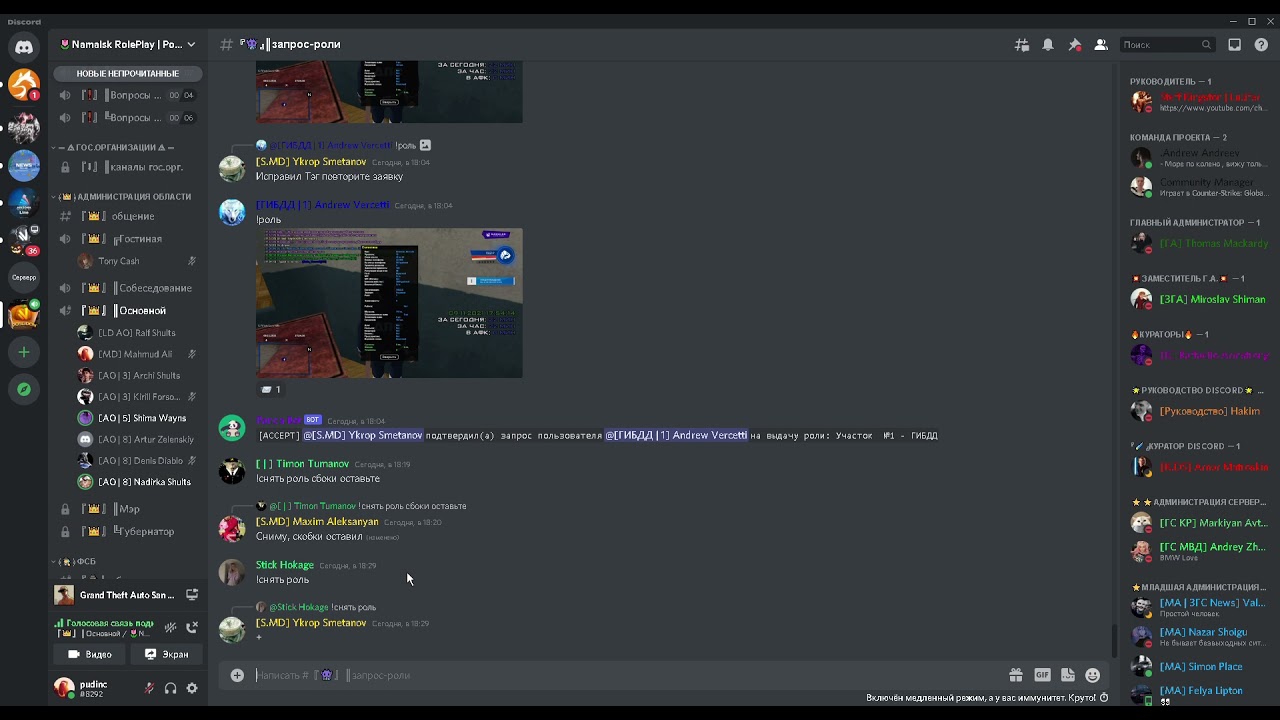Open Ykrop Smetanov avatar at 18:04 message
This screenshot has width=1280, height=720.
(x=232, y=168)
